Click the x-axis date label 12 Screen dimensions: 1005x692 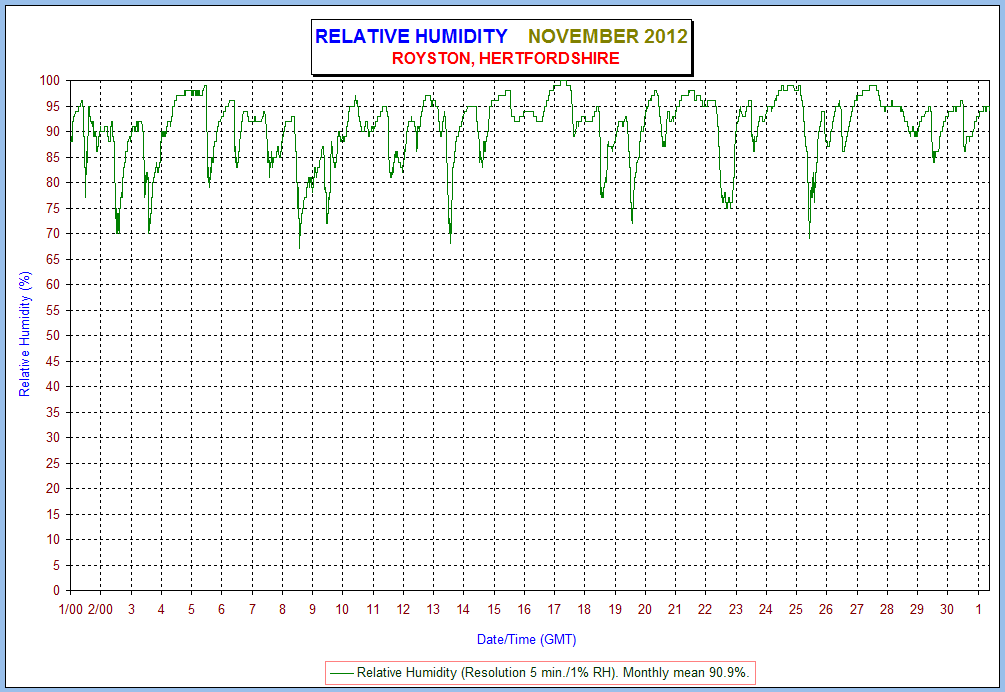[x=403, y=609]
